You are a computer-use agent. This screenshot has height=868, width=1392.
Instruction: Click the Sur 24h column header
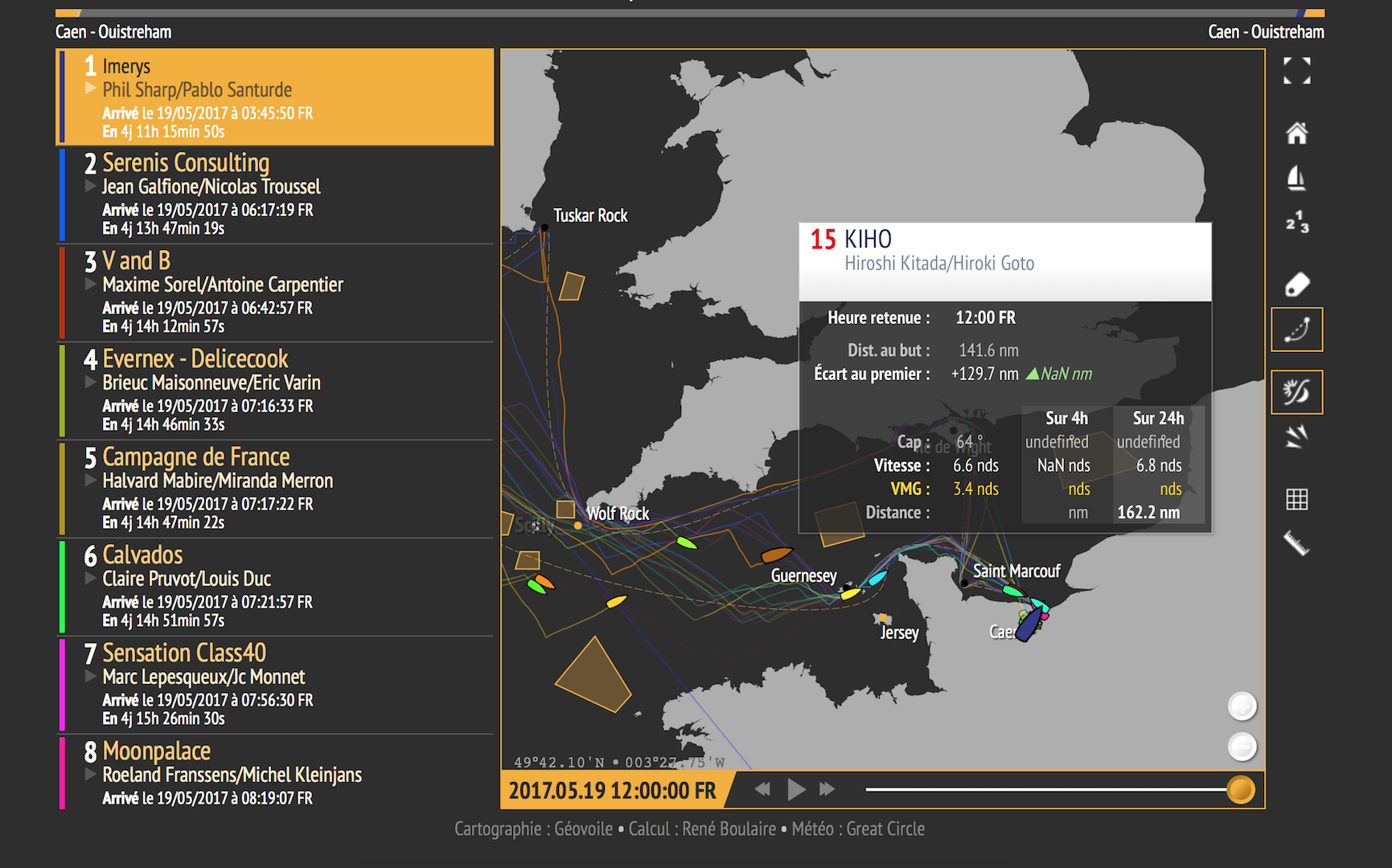click(1158, 418)
